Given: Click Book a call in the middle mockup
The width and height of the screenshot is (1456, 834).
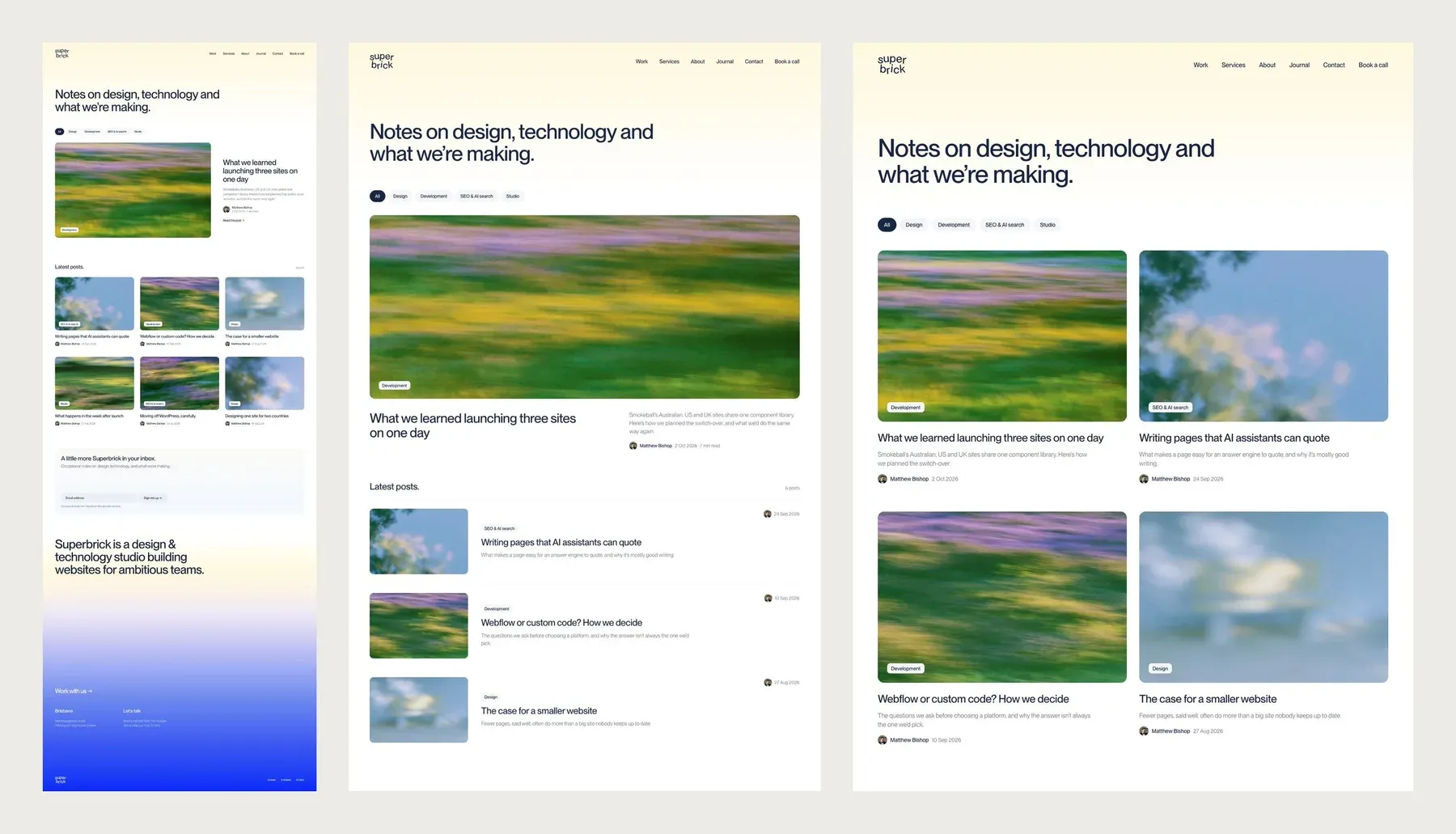Looking at the screenshot, I should tap(787, 61).
